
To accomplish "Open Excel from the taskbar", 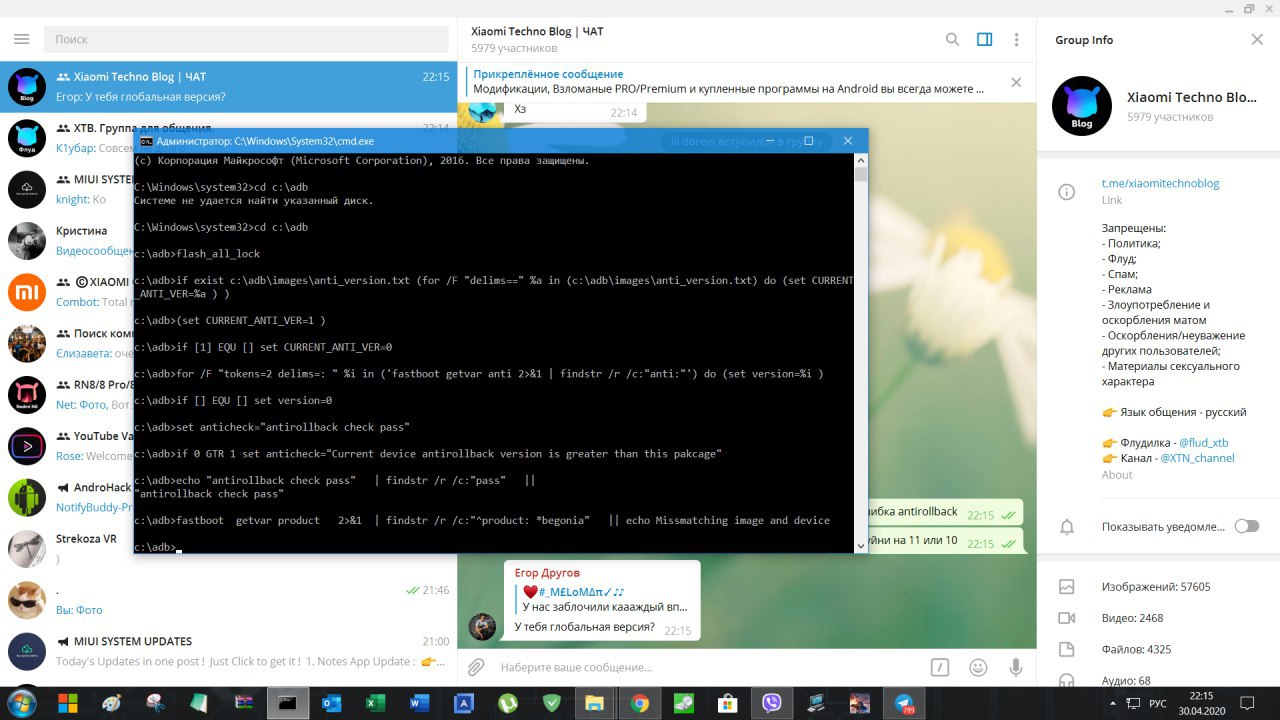I will (x=375, y=703).
